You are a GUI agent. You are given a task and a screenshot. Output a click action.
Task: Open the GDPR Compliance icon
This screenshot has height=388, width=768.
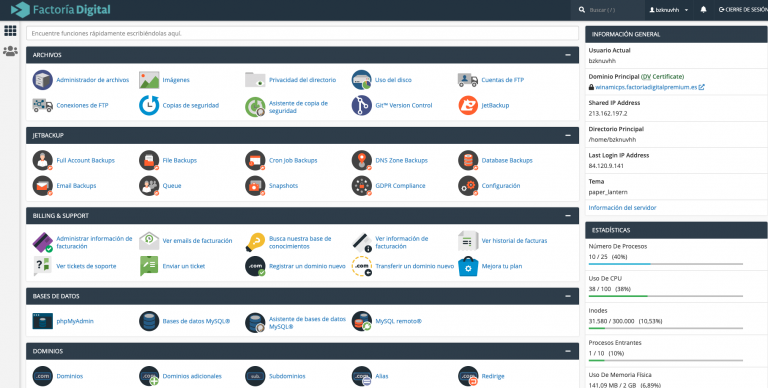coord(361,186)
